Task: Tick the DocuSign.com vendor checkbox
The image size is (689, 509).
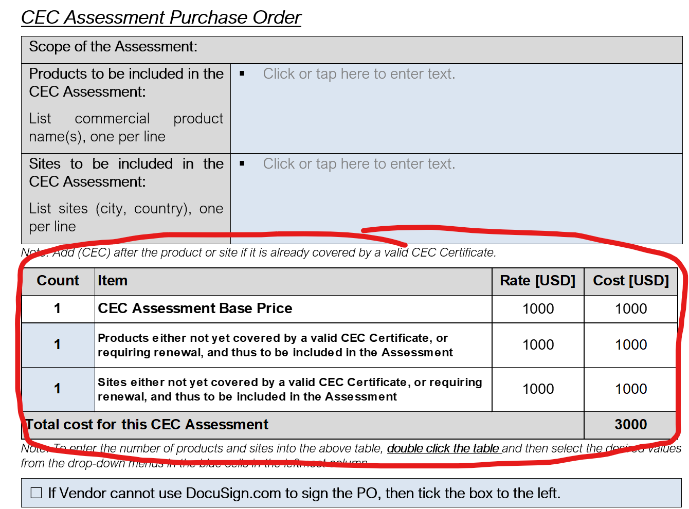Action: pos(36,493)
